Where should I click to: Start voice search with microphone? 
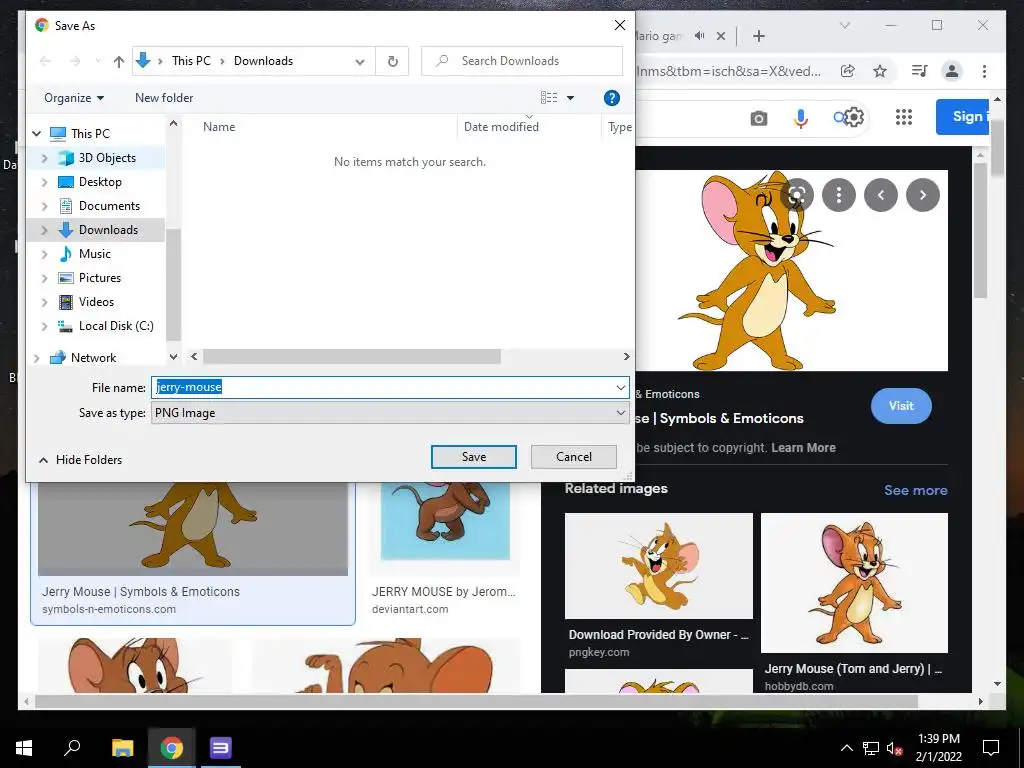click(801, 118)
